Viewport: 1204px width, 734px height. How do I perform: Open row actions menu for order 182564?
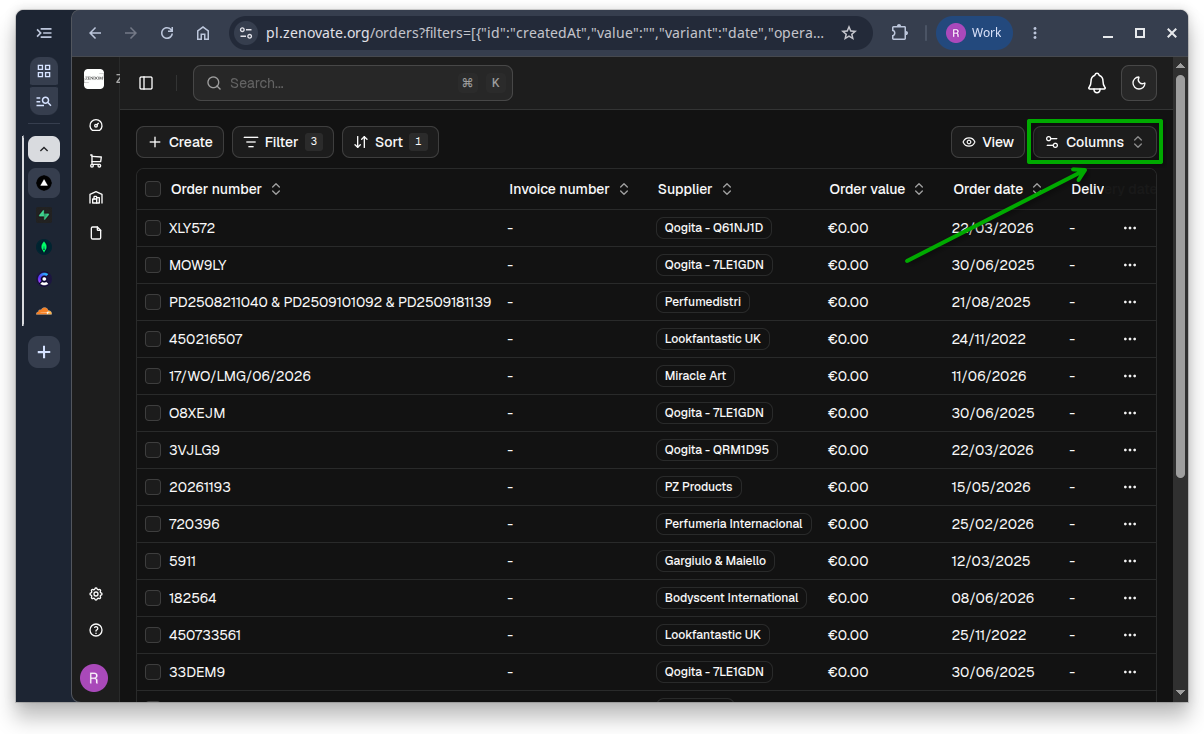click(1130, 598)
